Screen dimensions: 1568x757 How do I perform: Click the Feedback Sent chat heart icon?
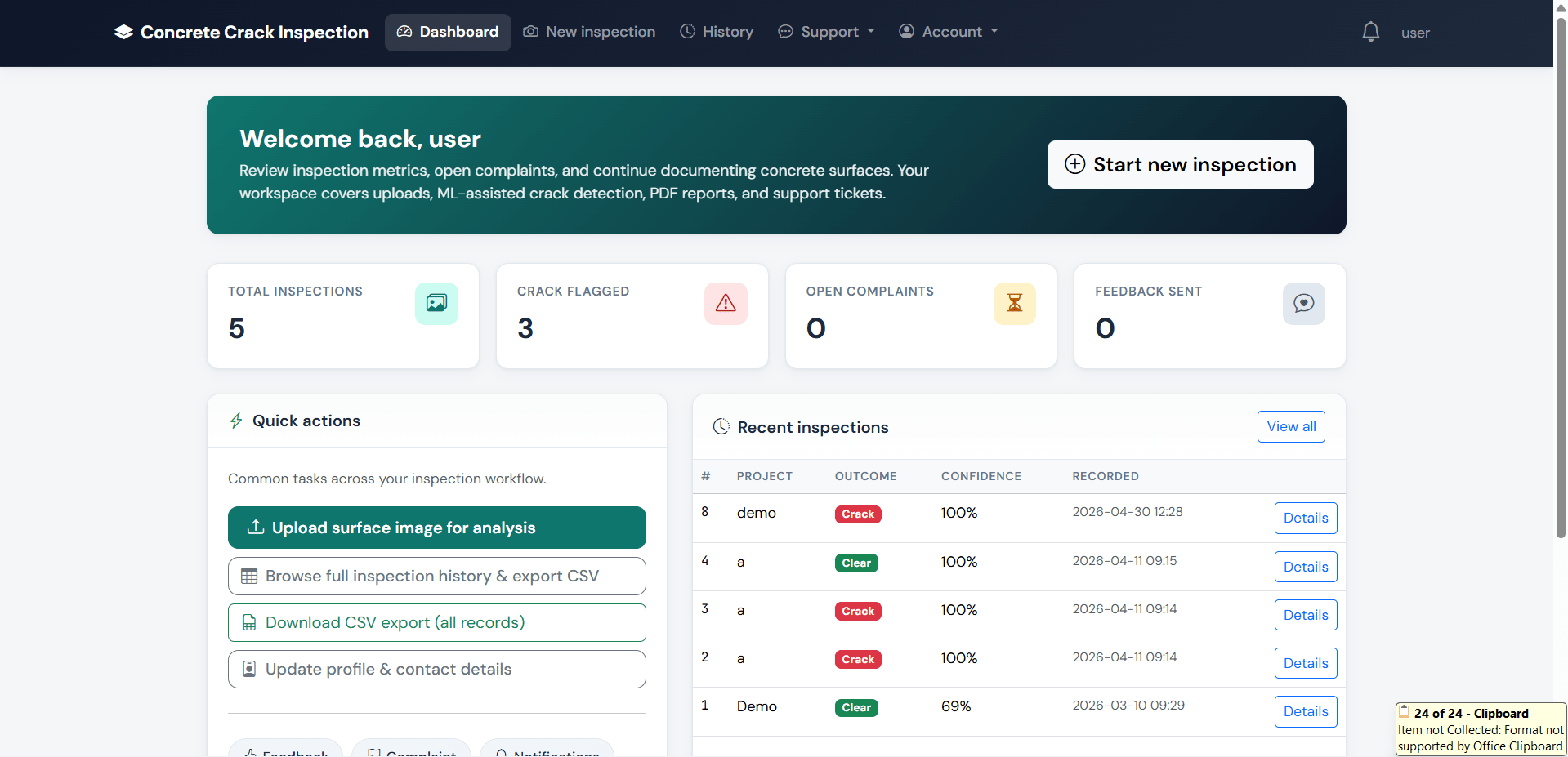tap(1304, 303)
